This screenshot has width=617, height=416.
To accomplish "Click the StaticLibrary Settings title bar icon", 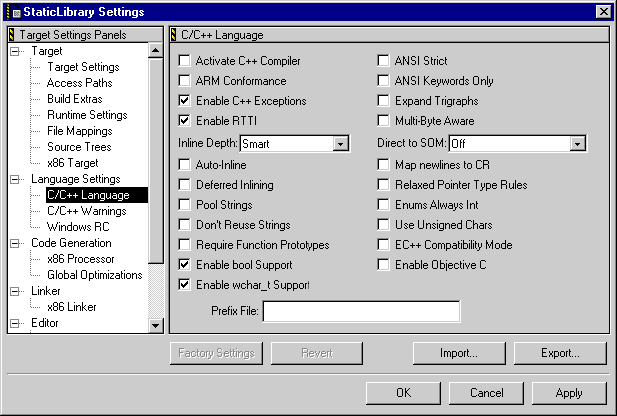I will click(13, 12).
